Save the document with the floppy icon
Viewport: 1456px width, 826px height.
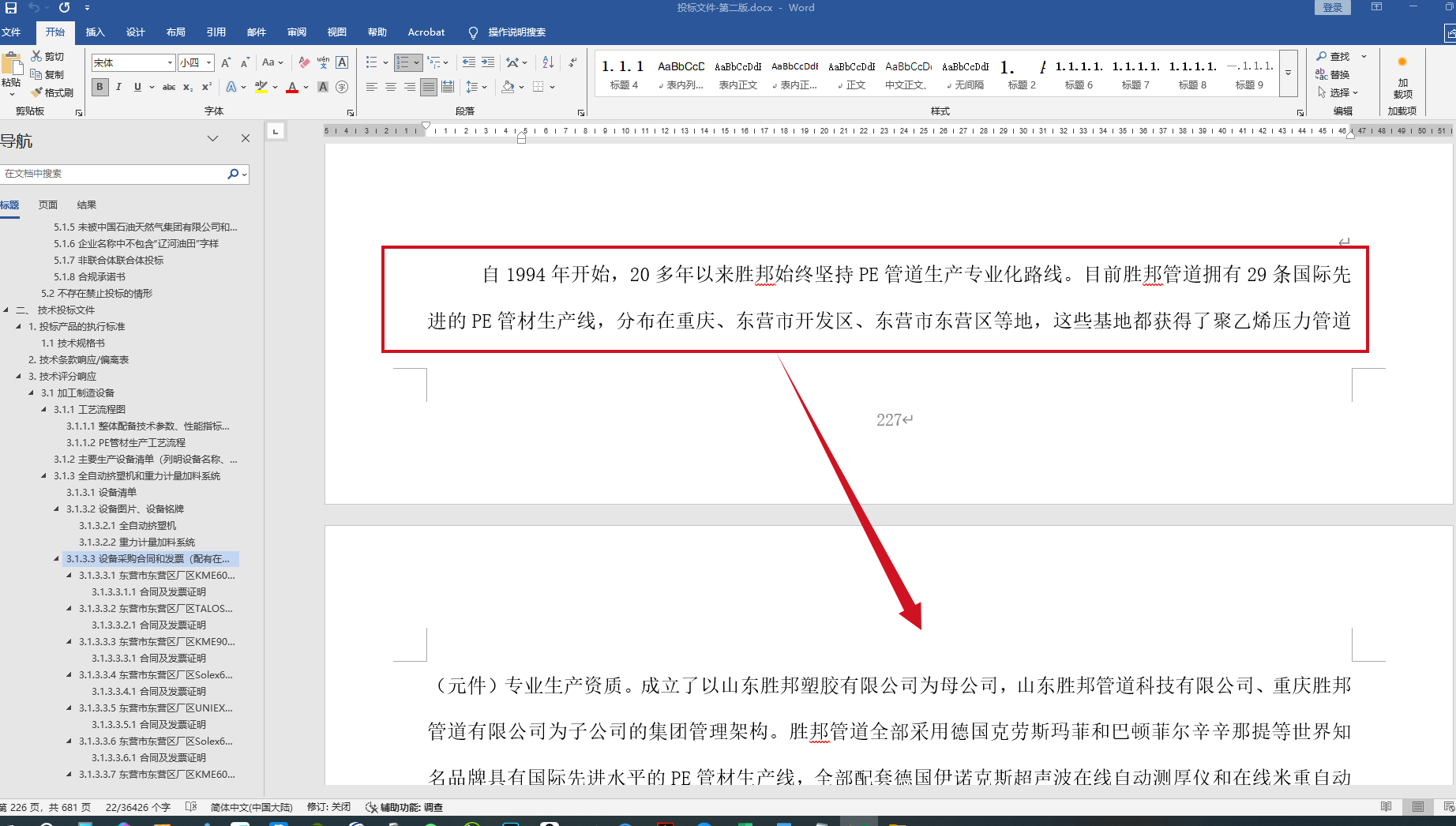point(11,7)
